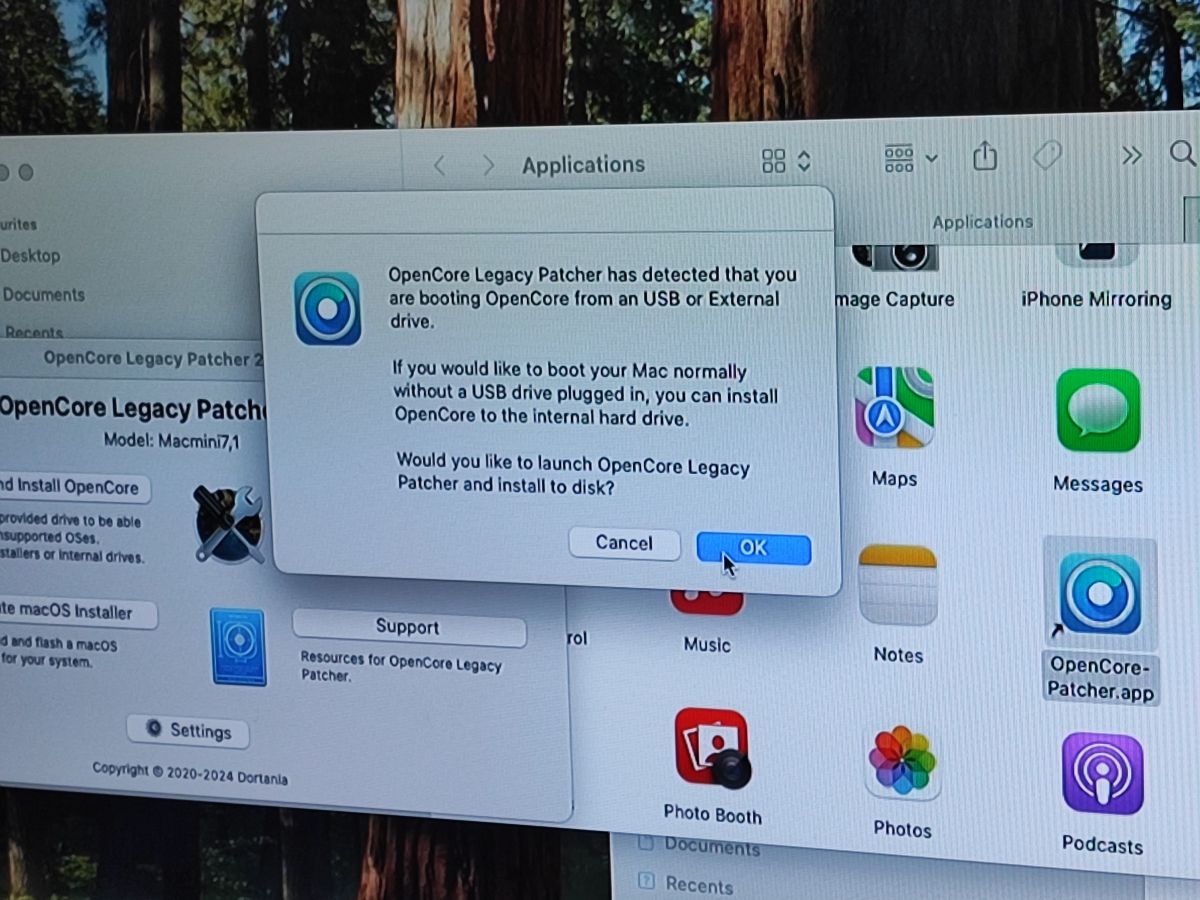Open Image Capture in Finder
Image resolution: width=1200 pixels, height=900 pixels.
pyautogui.click(x=894, y=256)
